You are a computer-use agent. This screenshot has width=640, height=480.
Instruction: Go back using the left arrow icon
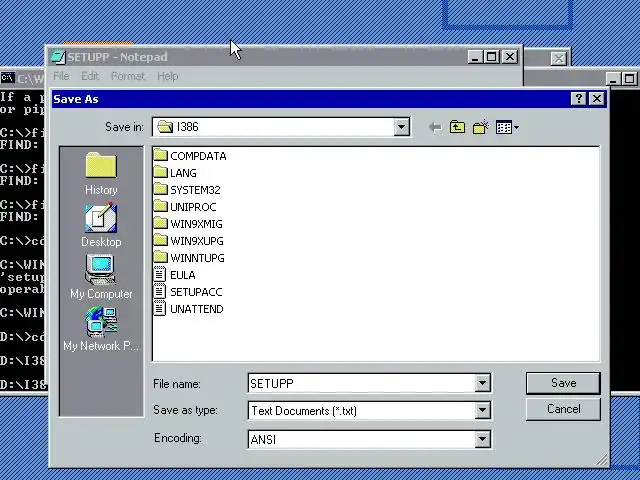coord(435,127)
